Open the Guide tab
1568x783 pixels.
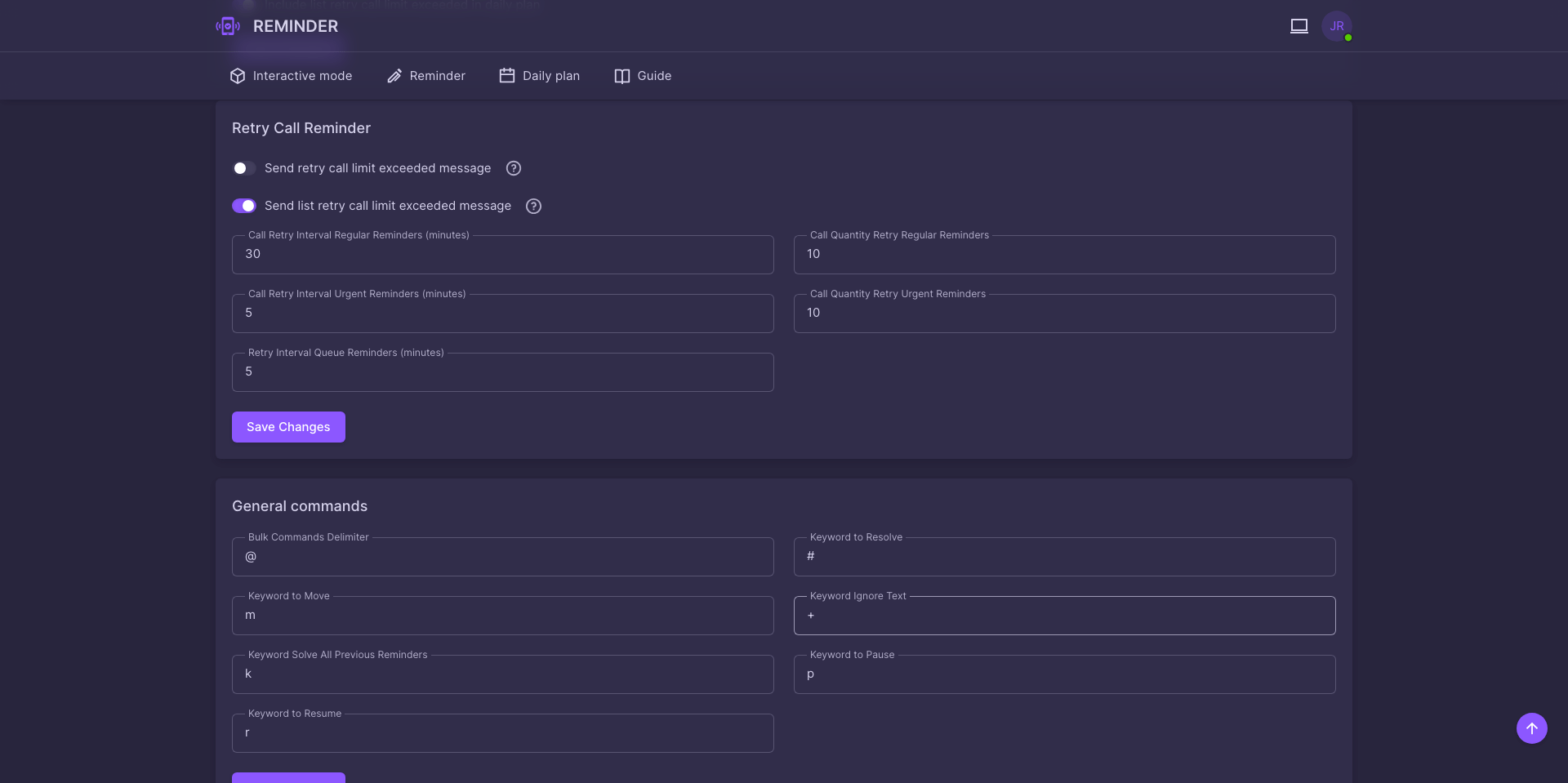coord(643,76)
